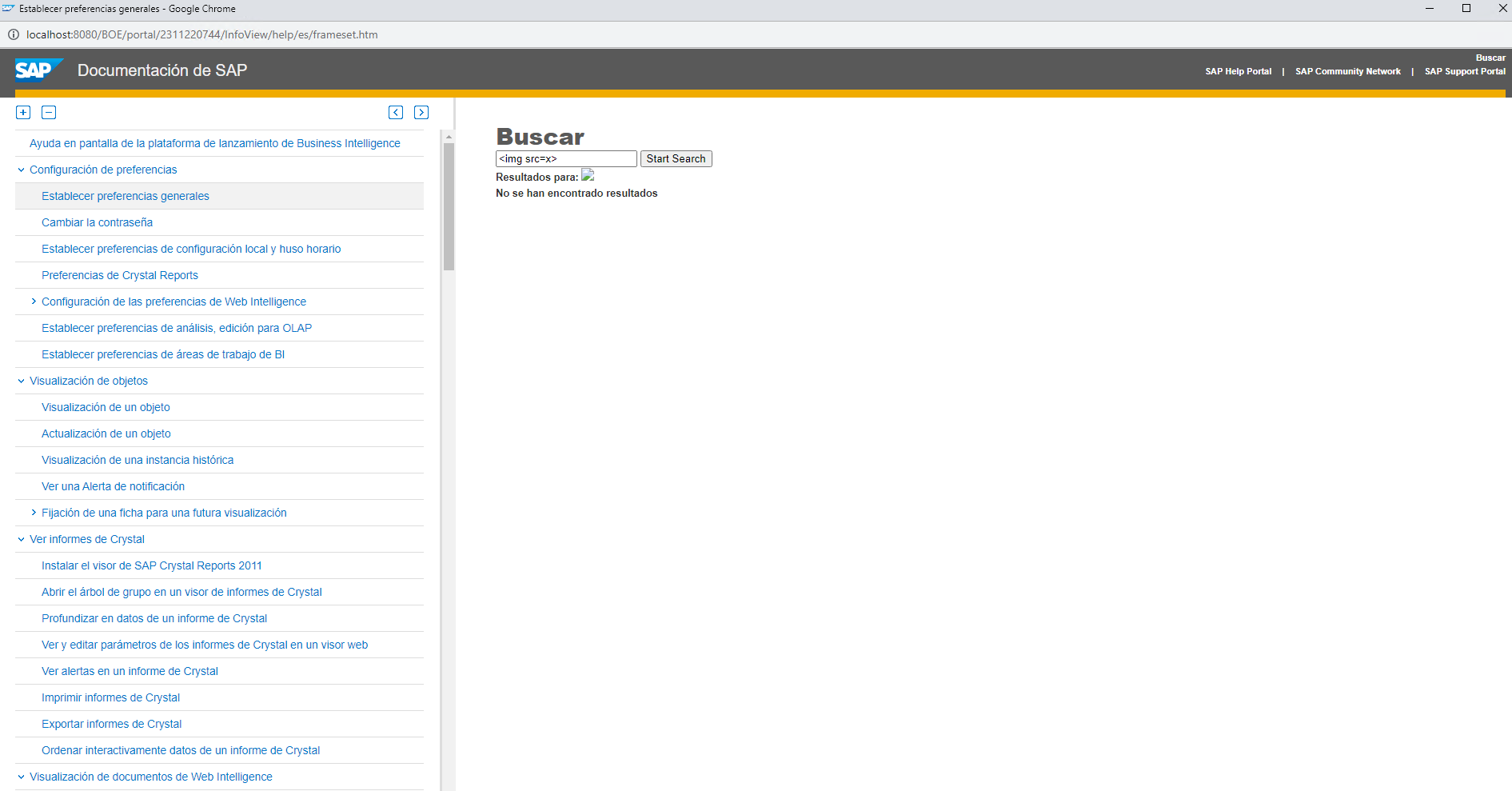Click the broken image icon after Resultados para
The height and width of the screenshot is (791, 1512).
click(588, 175)
